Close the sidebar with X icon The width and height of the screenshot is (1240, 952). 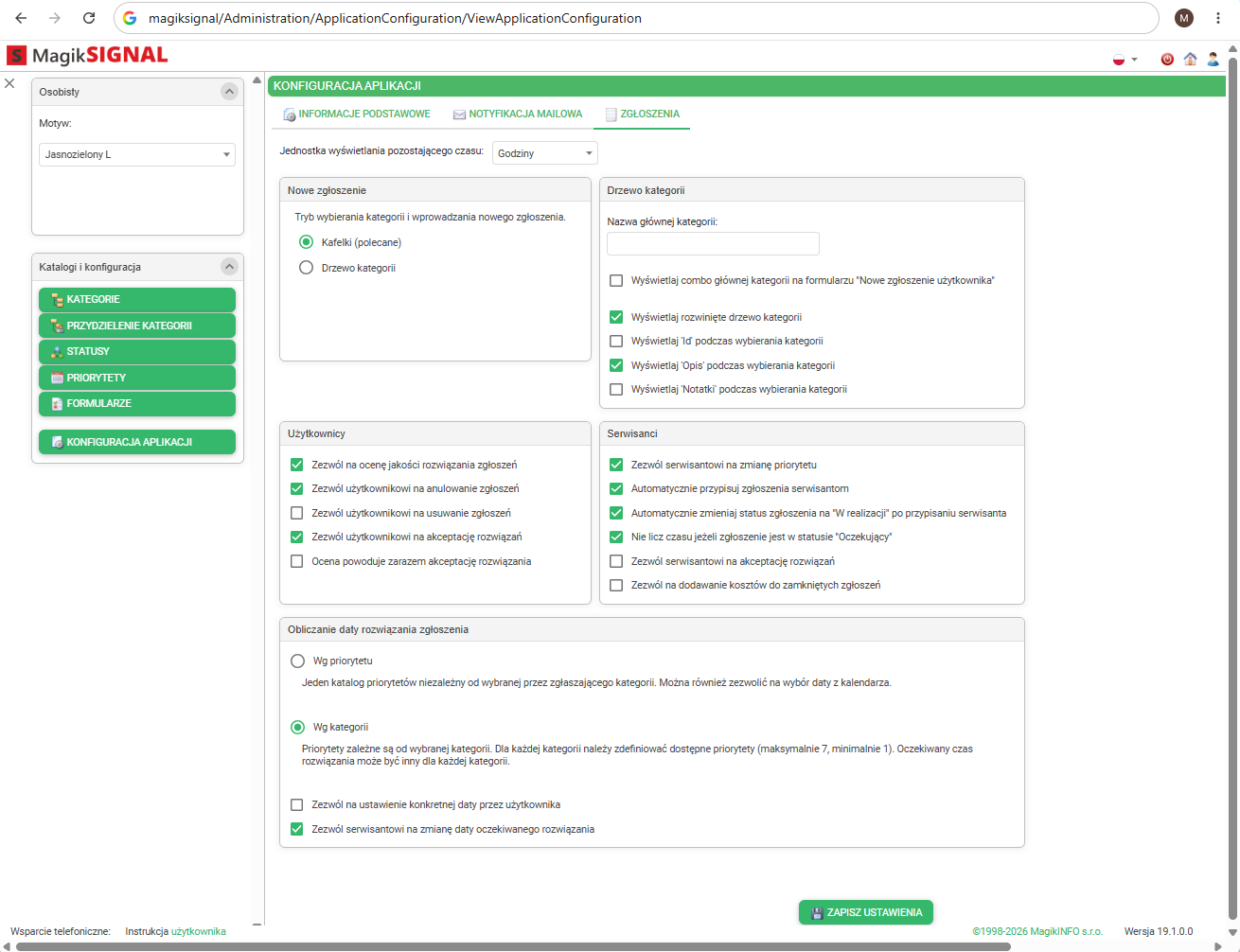click(9, 83)
